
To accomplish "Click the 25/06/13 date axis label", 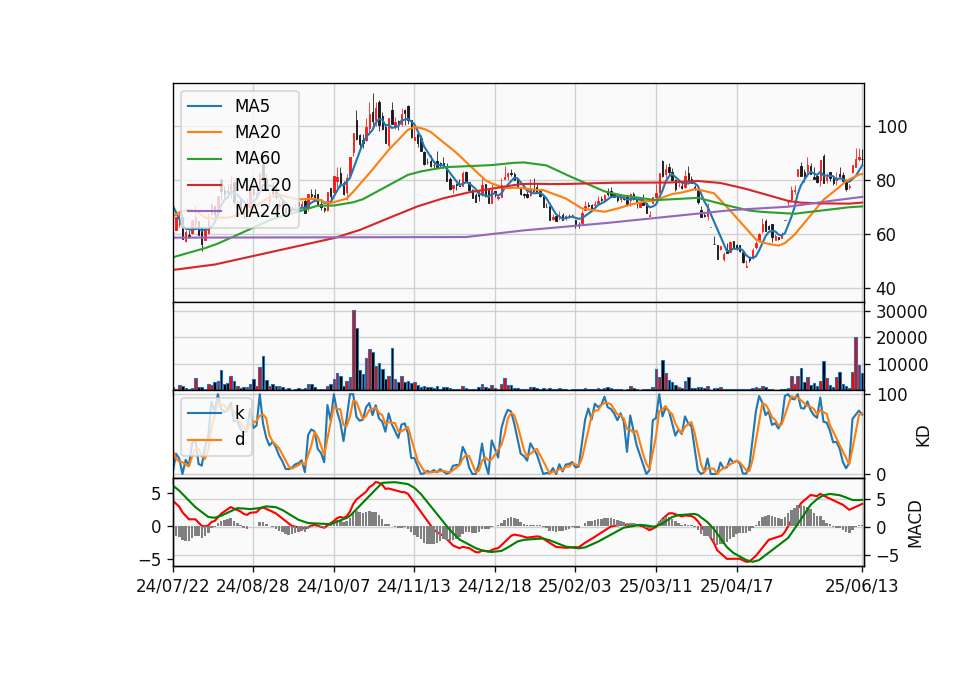I will [861, 586].
